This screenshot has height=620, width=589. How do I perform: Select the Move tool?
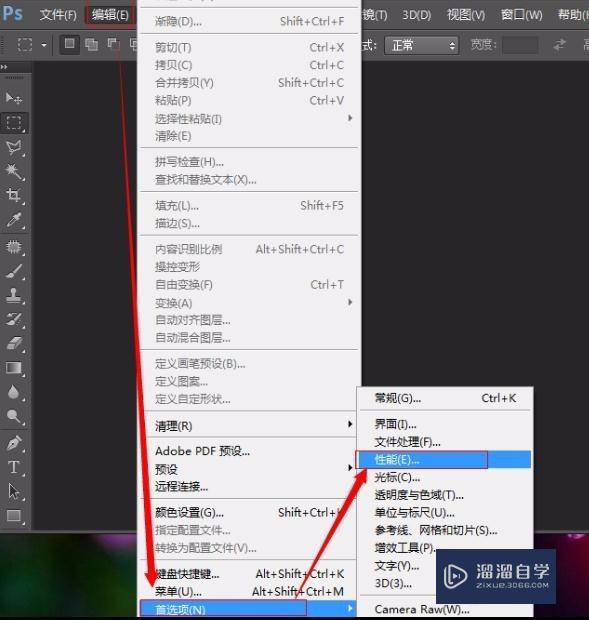point(14,98)
